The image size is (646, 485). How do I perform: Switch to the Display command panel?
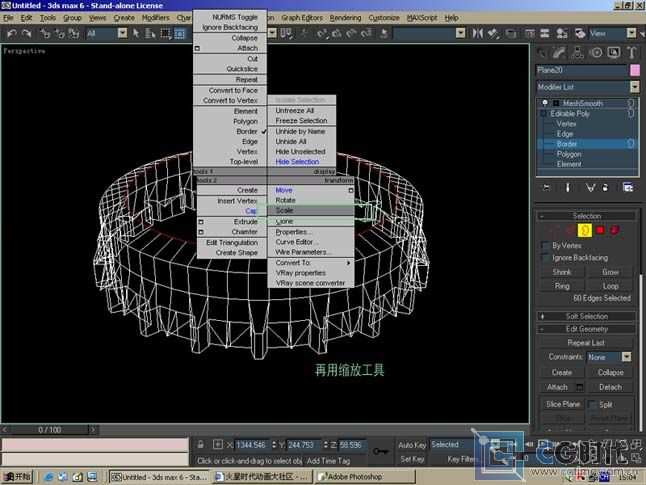(614, 53)
